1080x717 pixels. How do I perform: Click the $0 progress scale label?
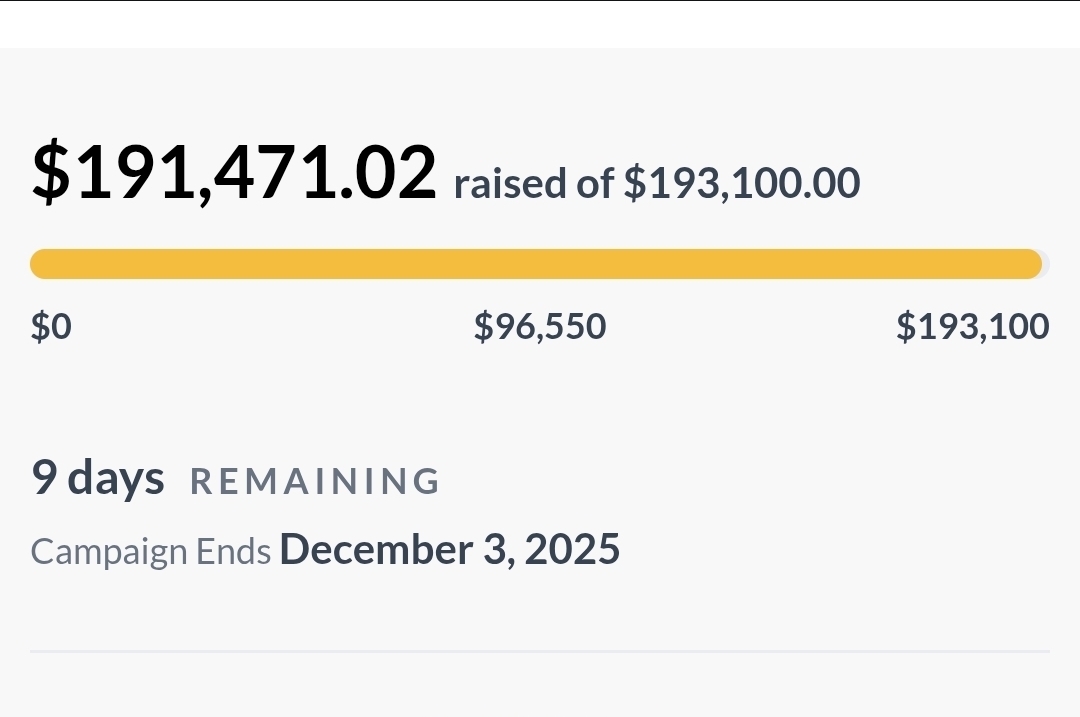click(x=51, y=327)
